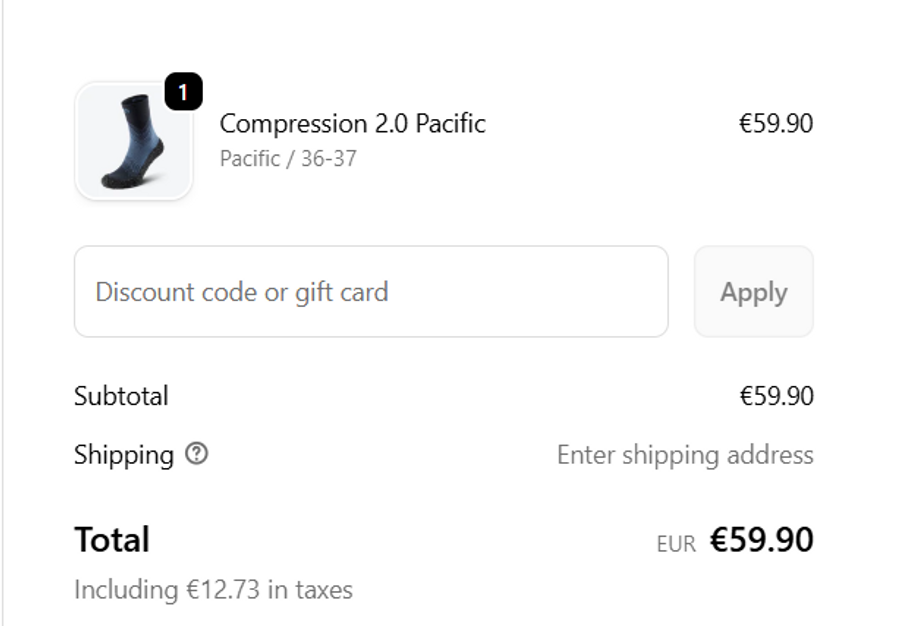The height and width of the screenshot is (626, 900).
Task: Click the bold Total label
Action: 112,540
